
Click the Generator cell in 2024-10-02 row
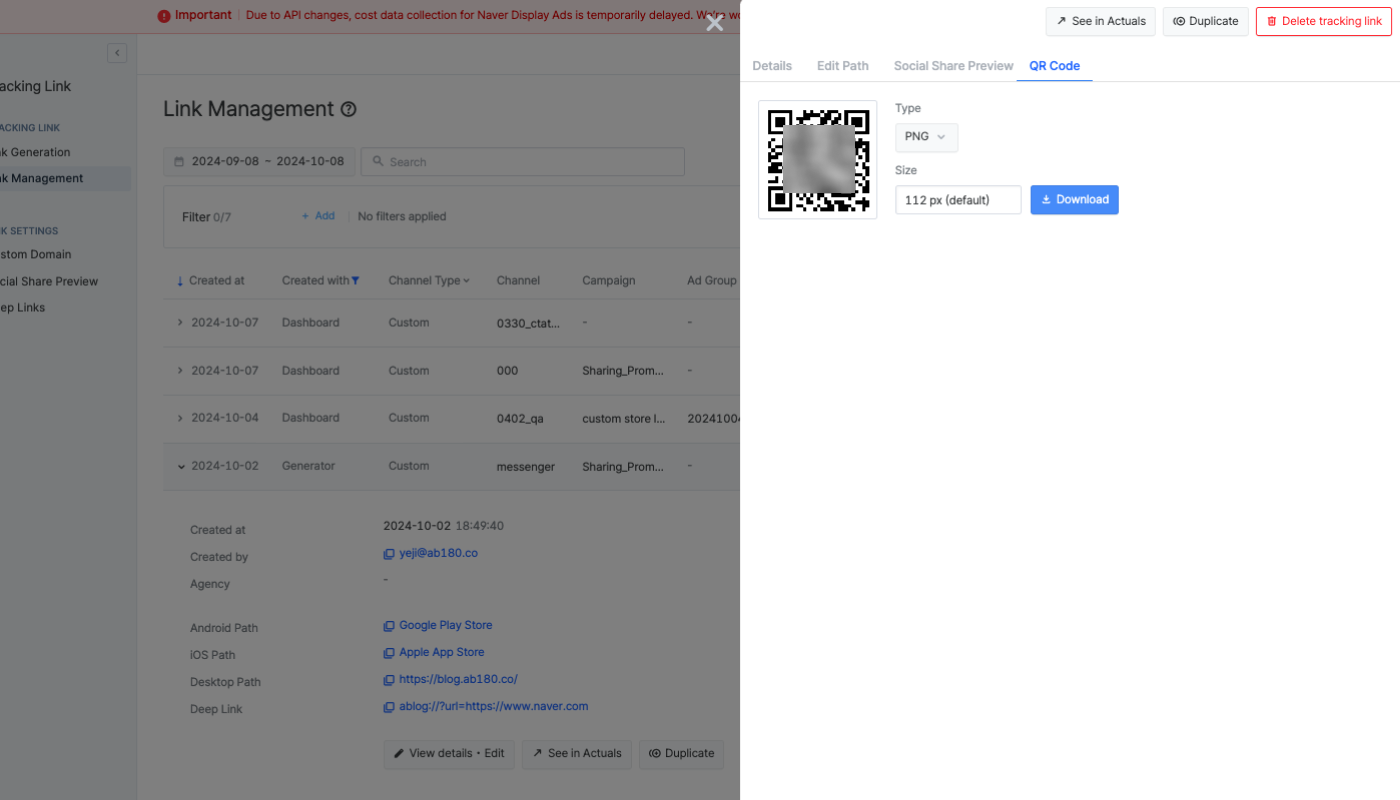pyautogui.click(x=309, y=467)
